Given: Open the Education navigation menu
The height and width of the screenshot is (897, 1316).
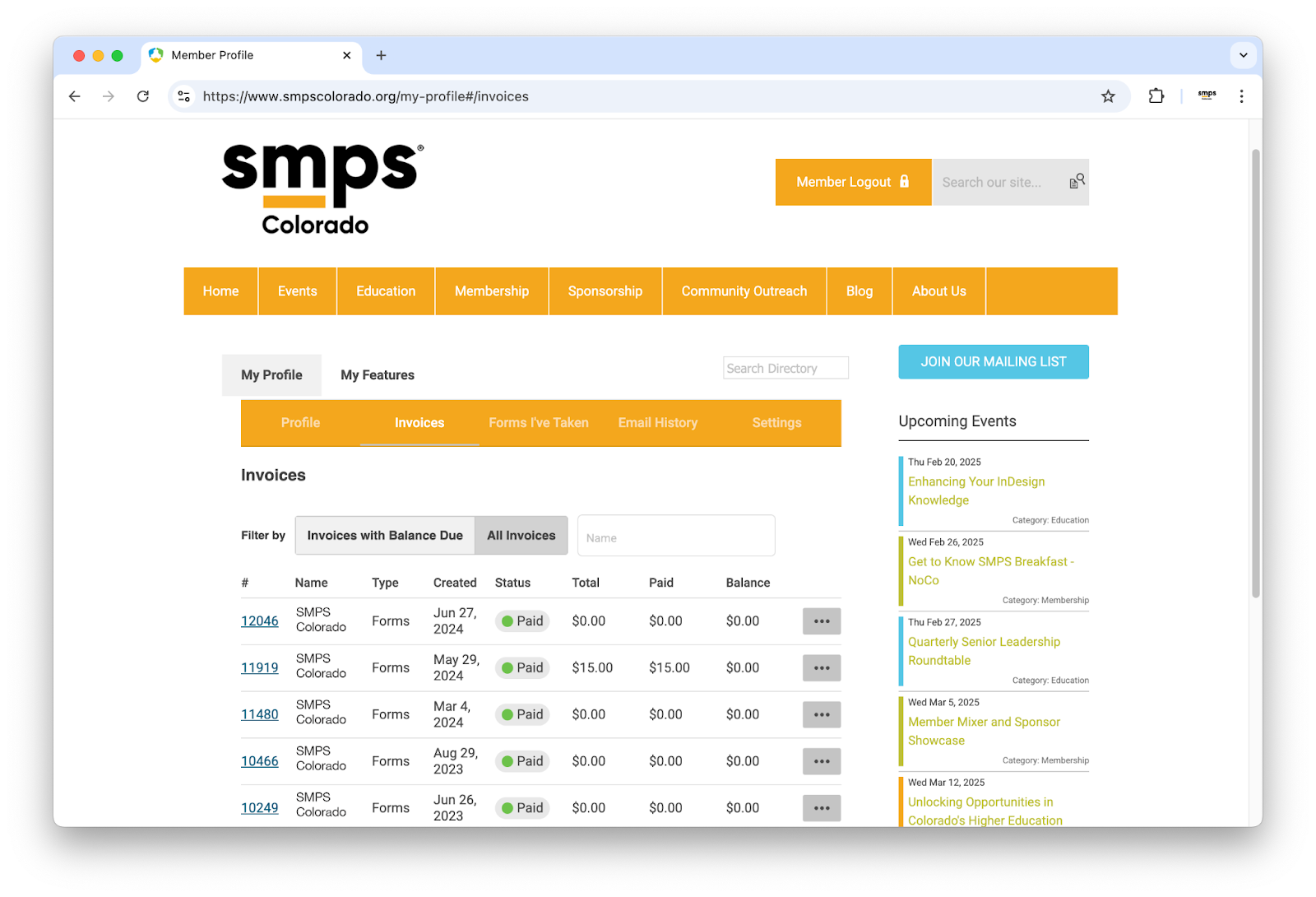Looking at the screenshot, I should (386, 291).
